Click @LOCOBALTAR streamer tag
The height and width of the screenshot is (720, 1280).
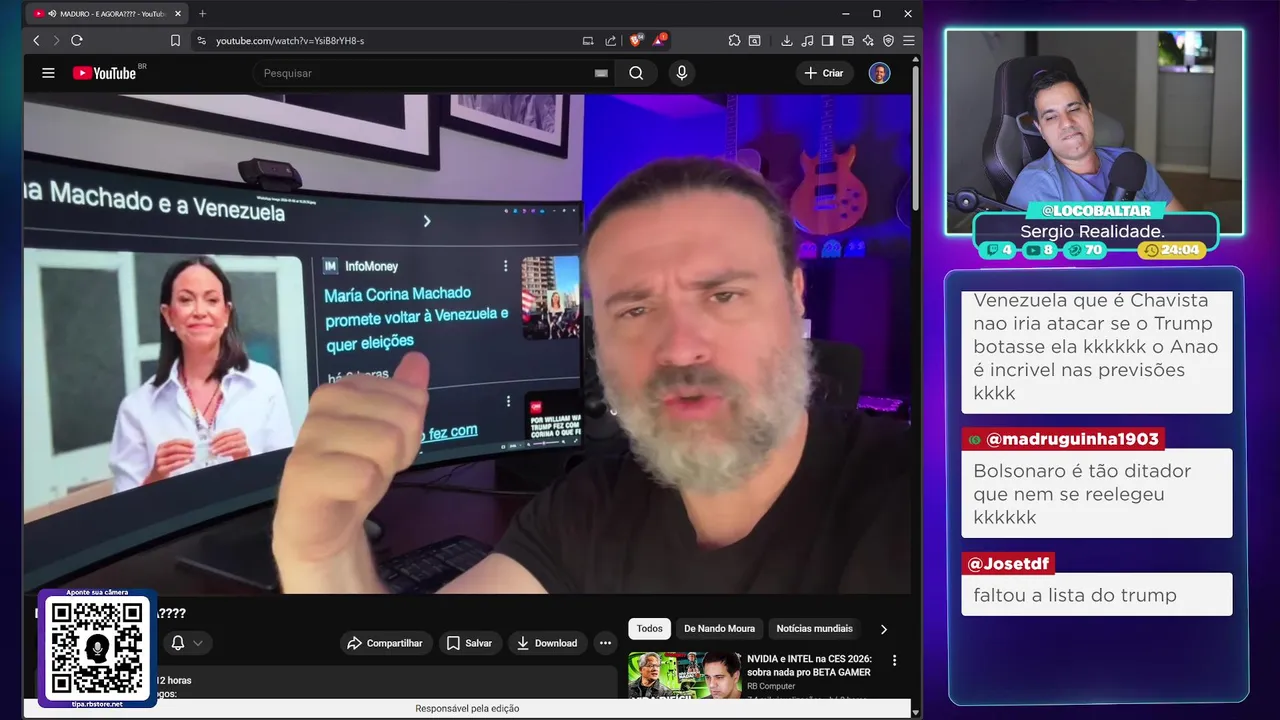[x=1096, y=211]
